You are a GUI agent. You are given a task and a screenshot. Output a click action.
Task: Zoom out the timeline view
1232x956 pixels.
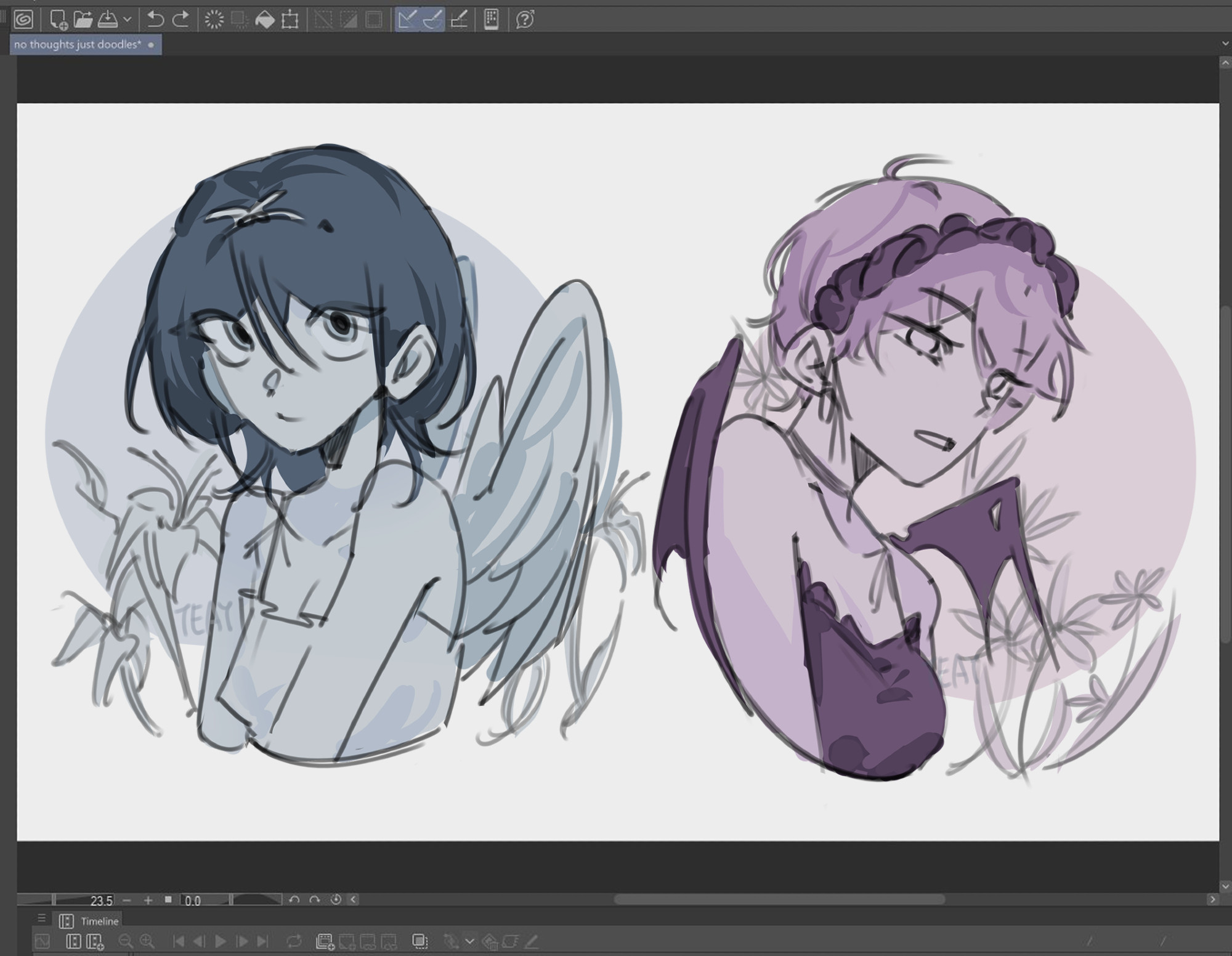tap(126, 941)
